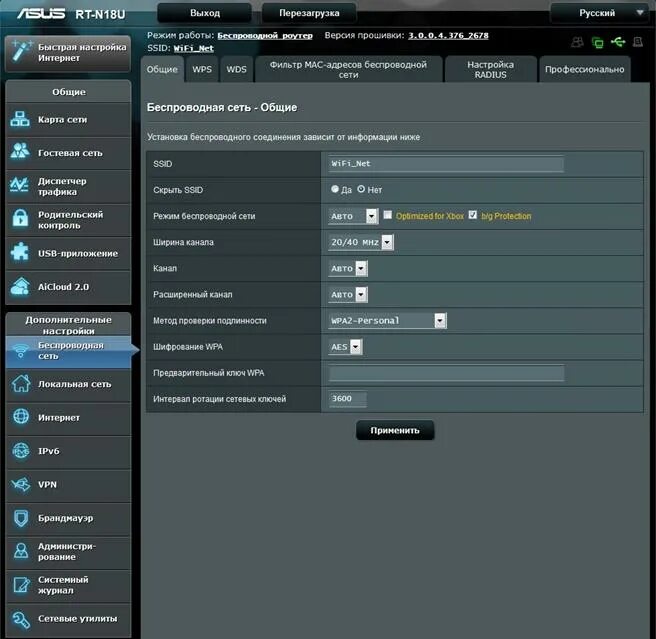Viewport: 656px width, 639px height.
Task: Click the System Log (Системный журнал) icon
Action: pos(21,585)
